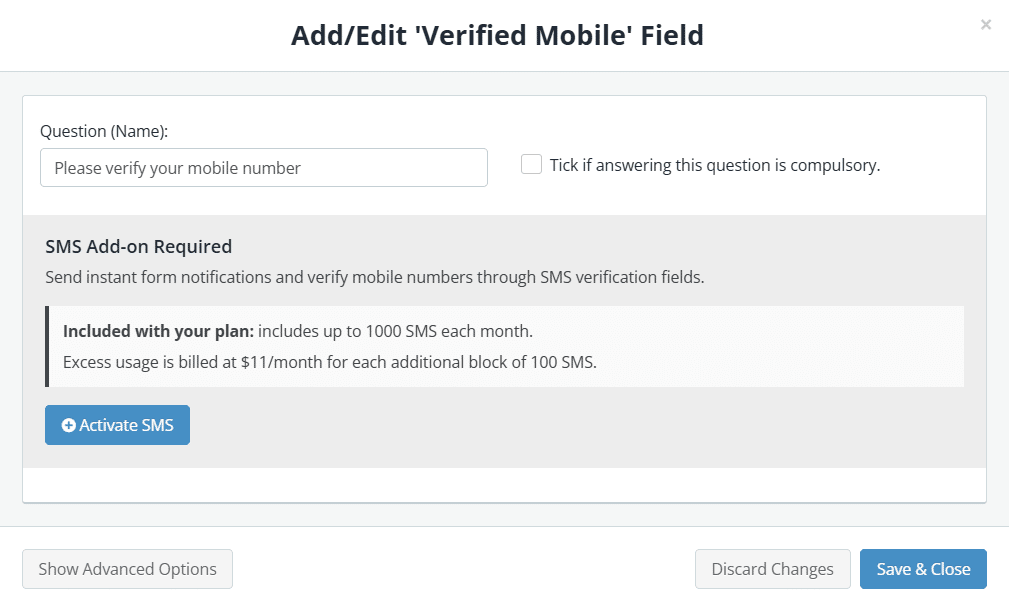Enable mandatory answering for this question
The height and width of the screenshot is (610, 1009).
point(531,163)
